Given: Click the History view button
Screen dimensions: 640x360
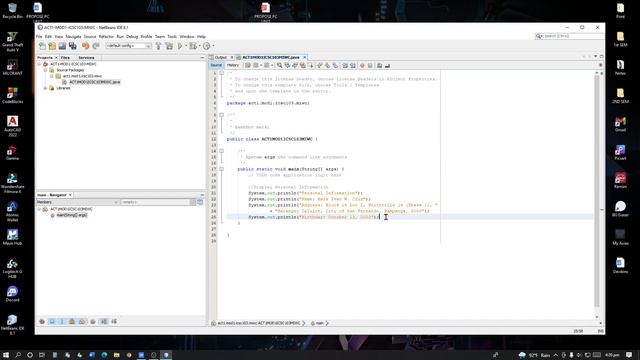Looking at the screenshot, I should click(x=233, y=65).
